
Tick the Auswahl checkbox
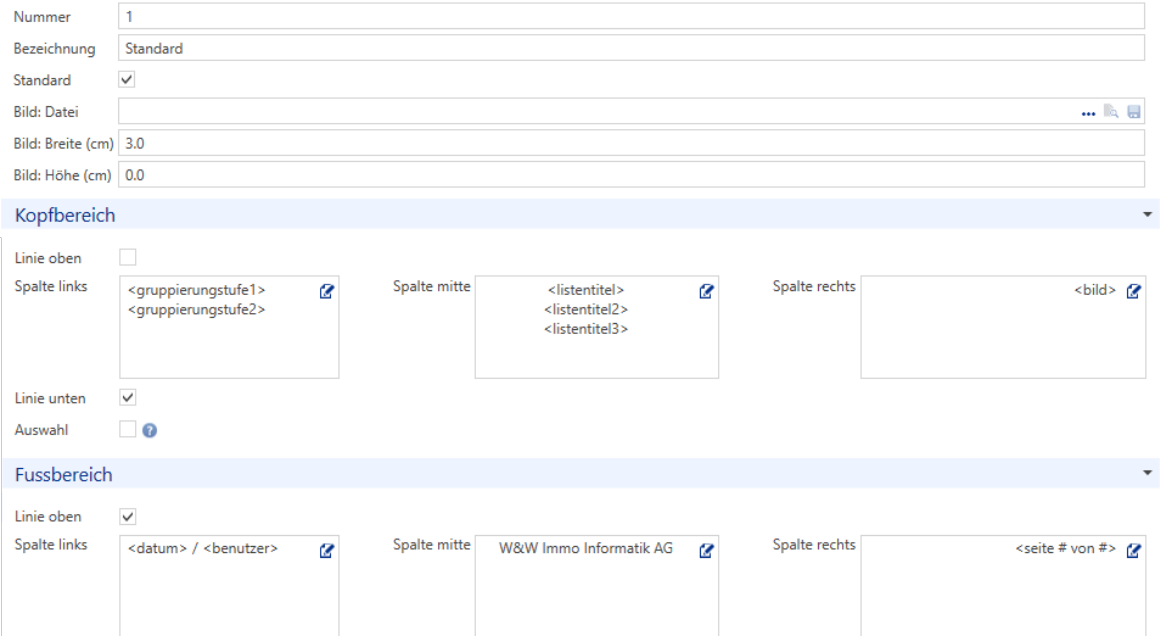coord(127,429)
